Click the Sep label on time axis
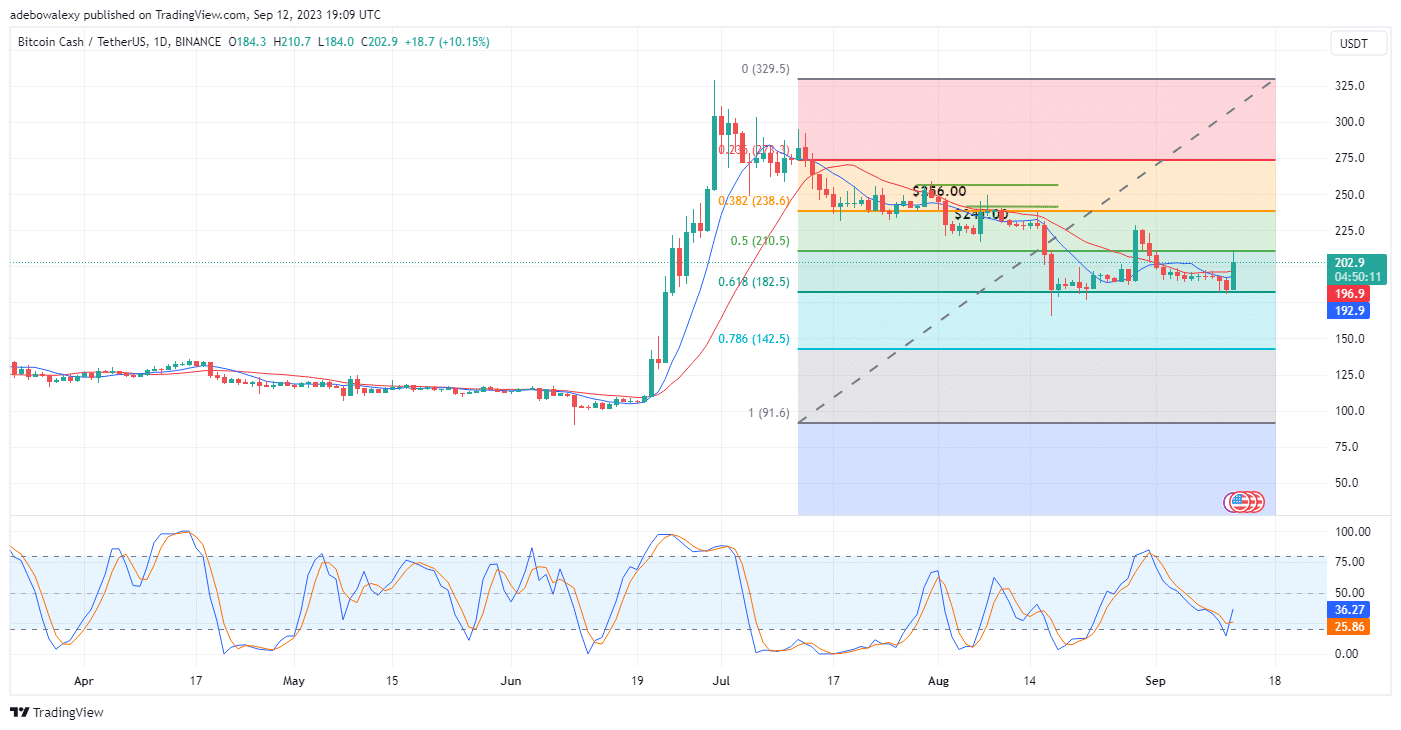The image size is (1401, 730). pos(1155,681)
